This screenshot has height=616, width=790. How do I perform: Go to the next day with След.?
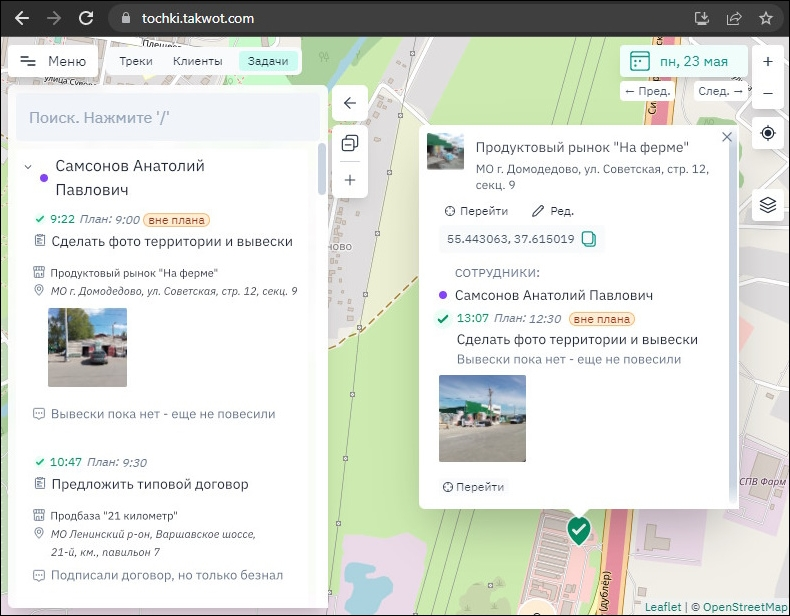pos(720,91)
